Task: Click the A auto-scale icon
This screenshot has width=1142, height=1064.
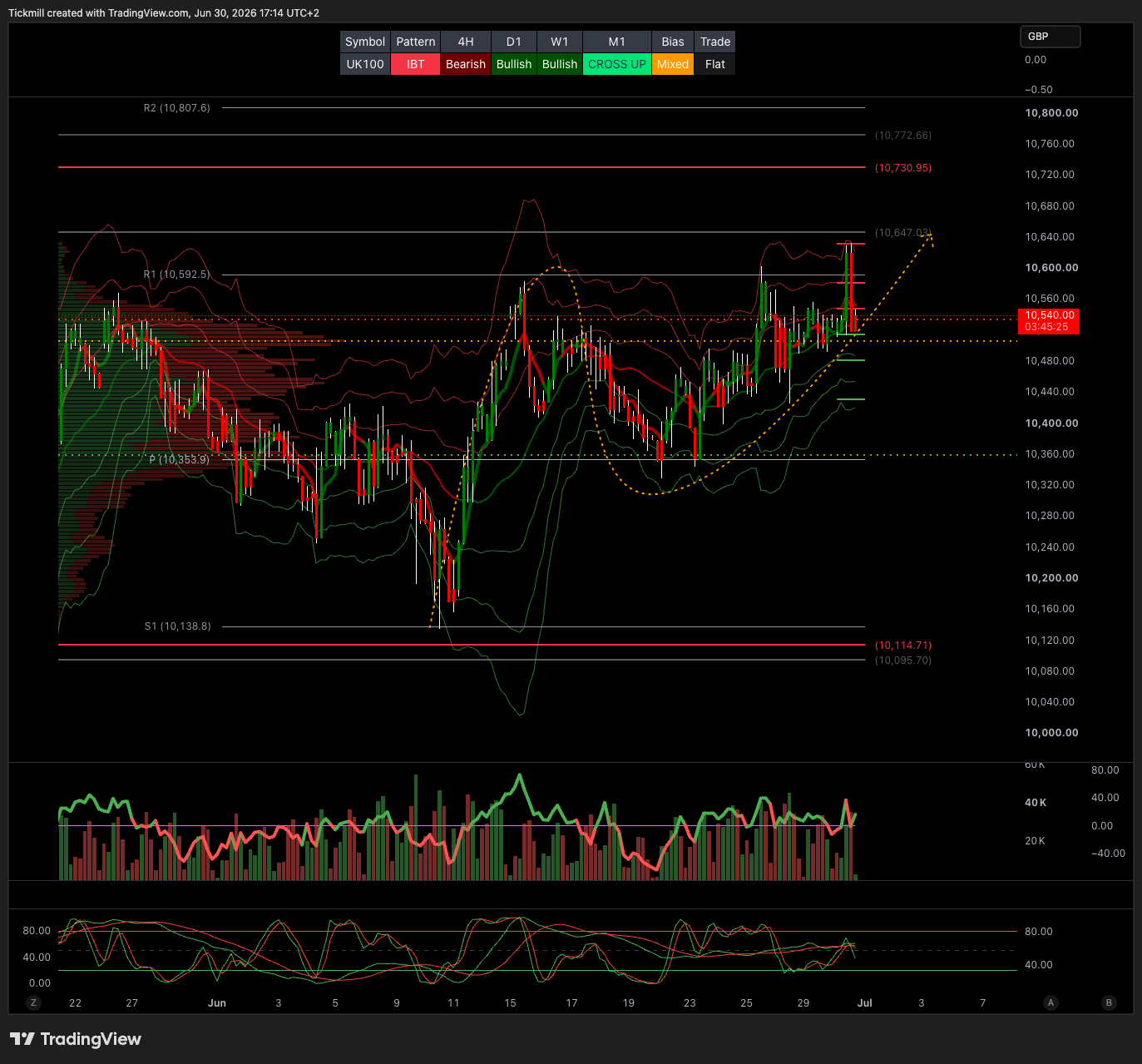Action: [x=1051, y=1002]
